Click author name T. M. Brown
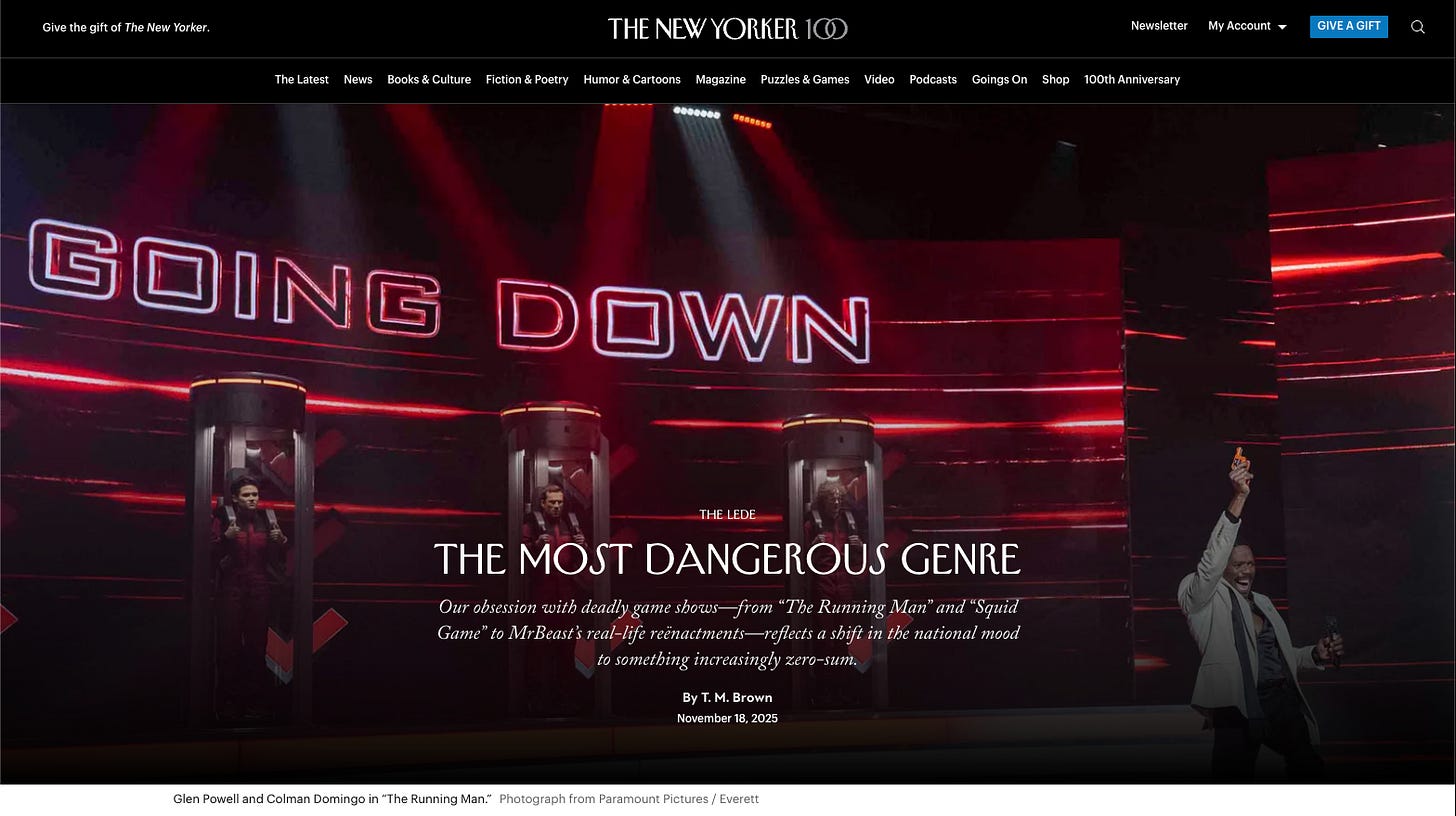1456x816 pixels. coord(737,698)
